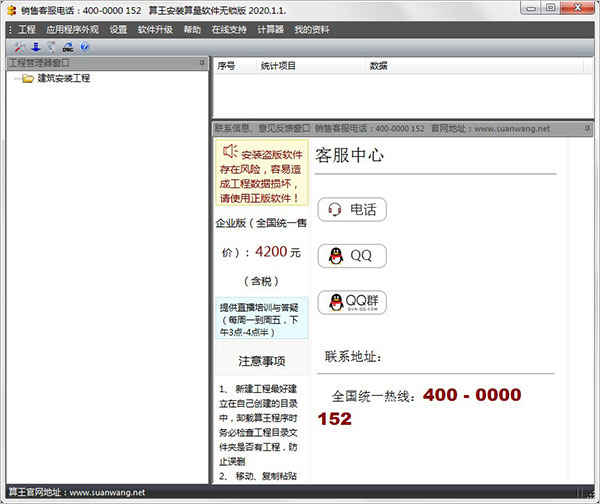The width and height of the screenshot is (600, 504).
Task: Select the 建筑安装工程 folder in tree
Action: point(63,78)
